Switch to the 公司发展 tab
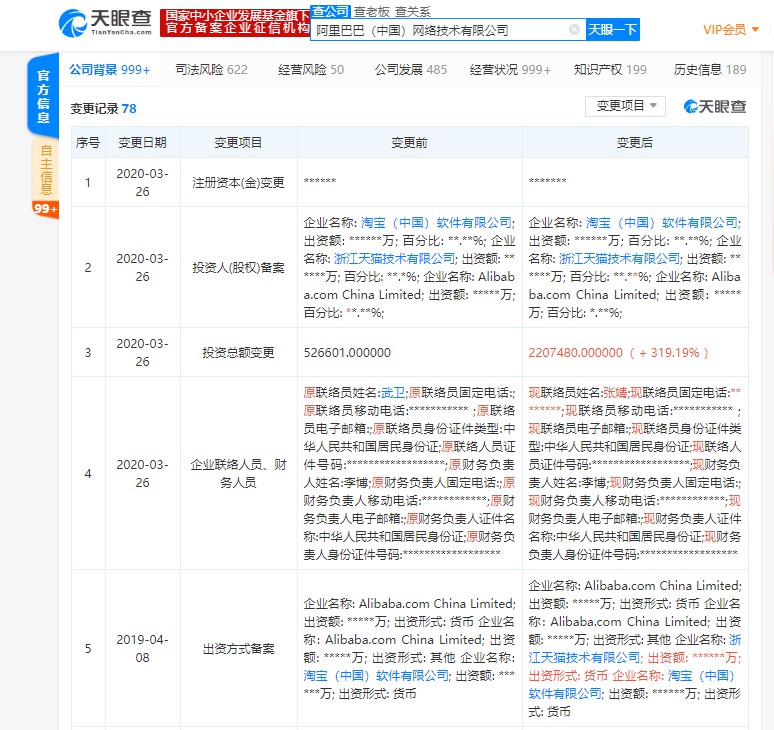This screenshot has height=730, width=774. (411, 70)
